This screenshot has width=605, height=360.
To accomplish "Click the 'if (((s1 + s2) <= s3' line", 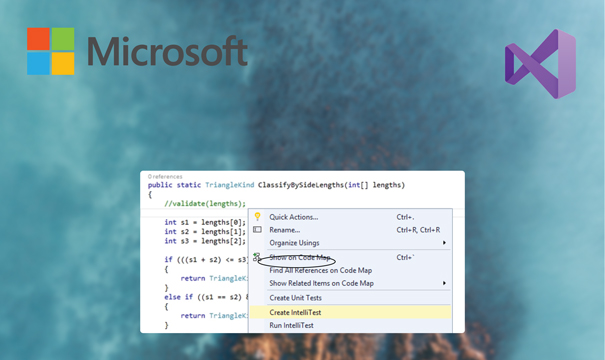I will 206,260.
